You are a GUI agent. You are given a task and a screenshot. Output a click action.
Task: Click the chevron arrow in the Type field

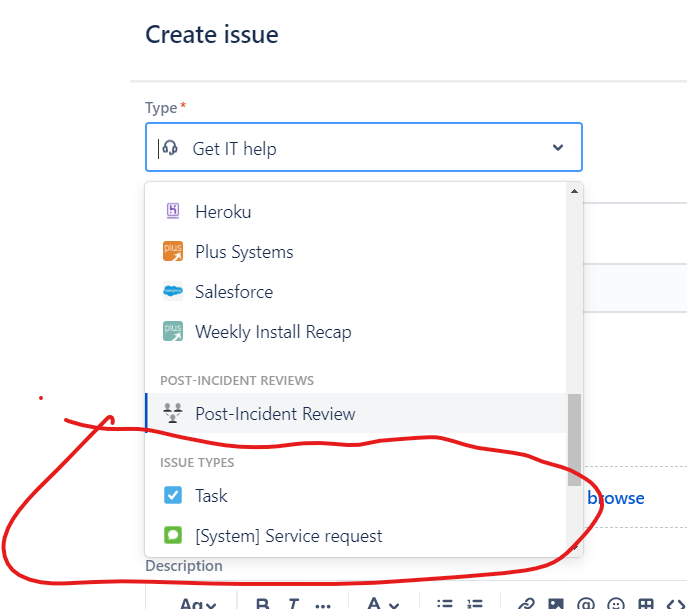(x=558, y=147)
